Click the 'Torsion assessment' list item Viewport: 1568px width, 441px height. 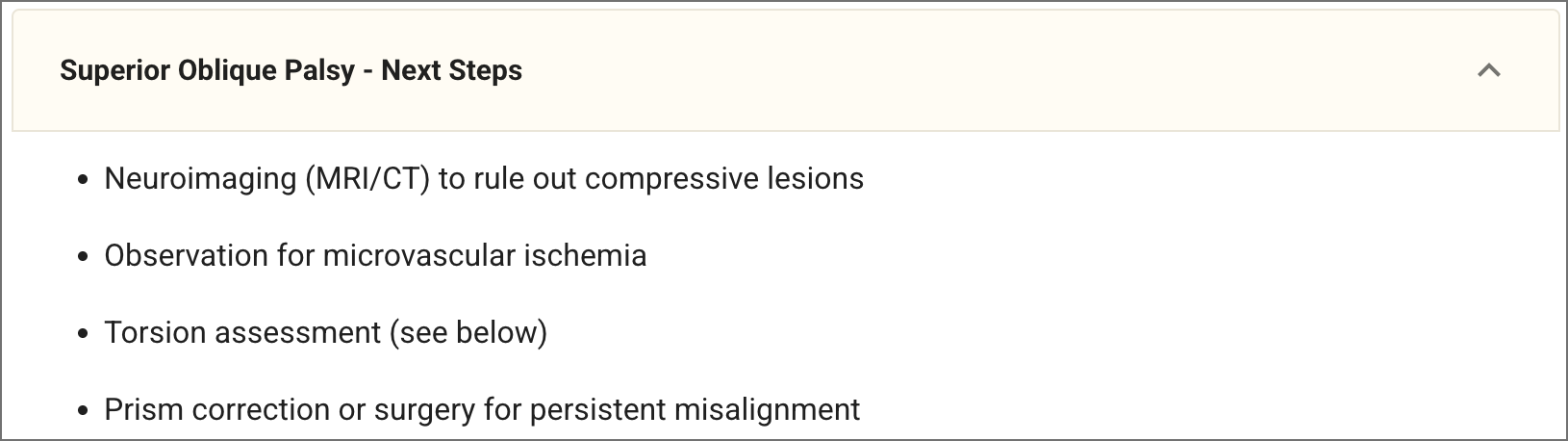coord(325,333)
